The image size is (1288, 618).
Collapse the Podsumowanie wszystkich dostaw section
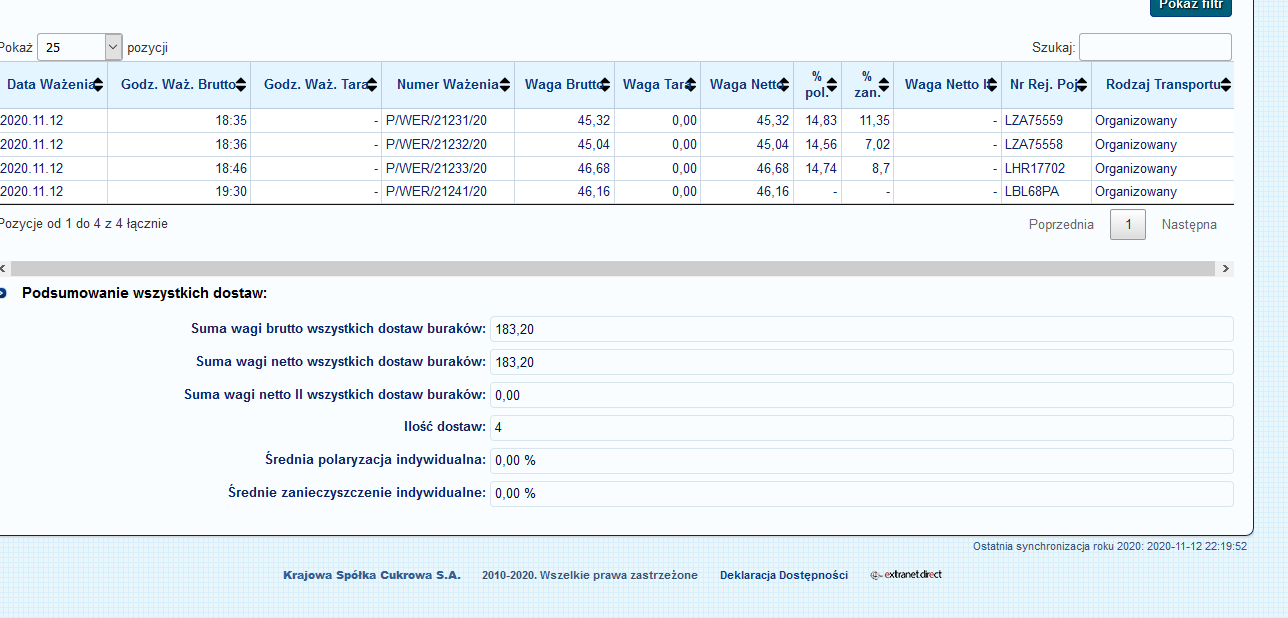(2, 293)
